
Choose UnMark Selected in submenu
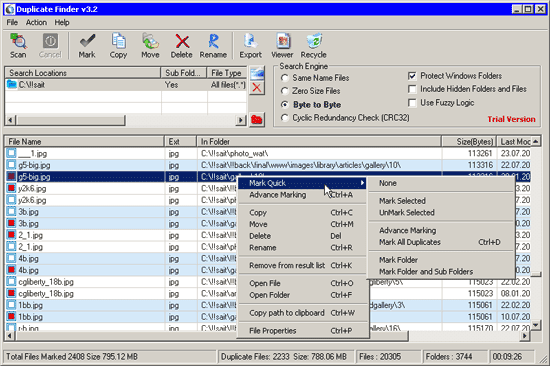click(441, 213)
